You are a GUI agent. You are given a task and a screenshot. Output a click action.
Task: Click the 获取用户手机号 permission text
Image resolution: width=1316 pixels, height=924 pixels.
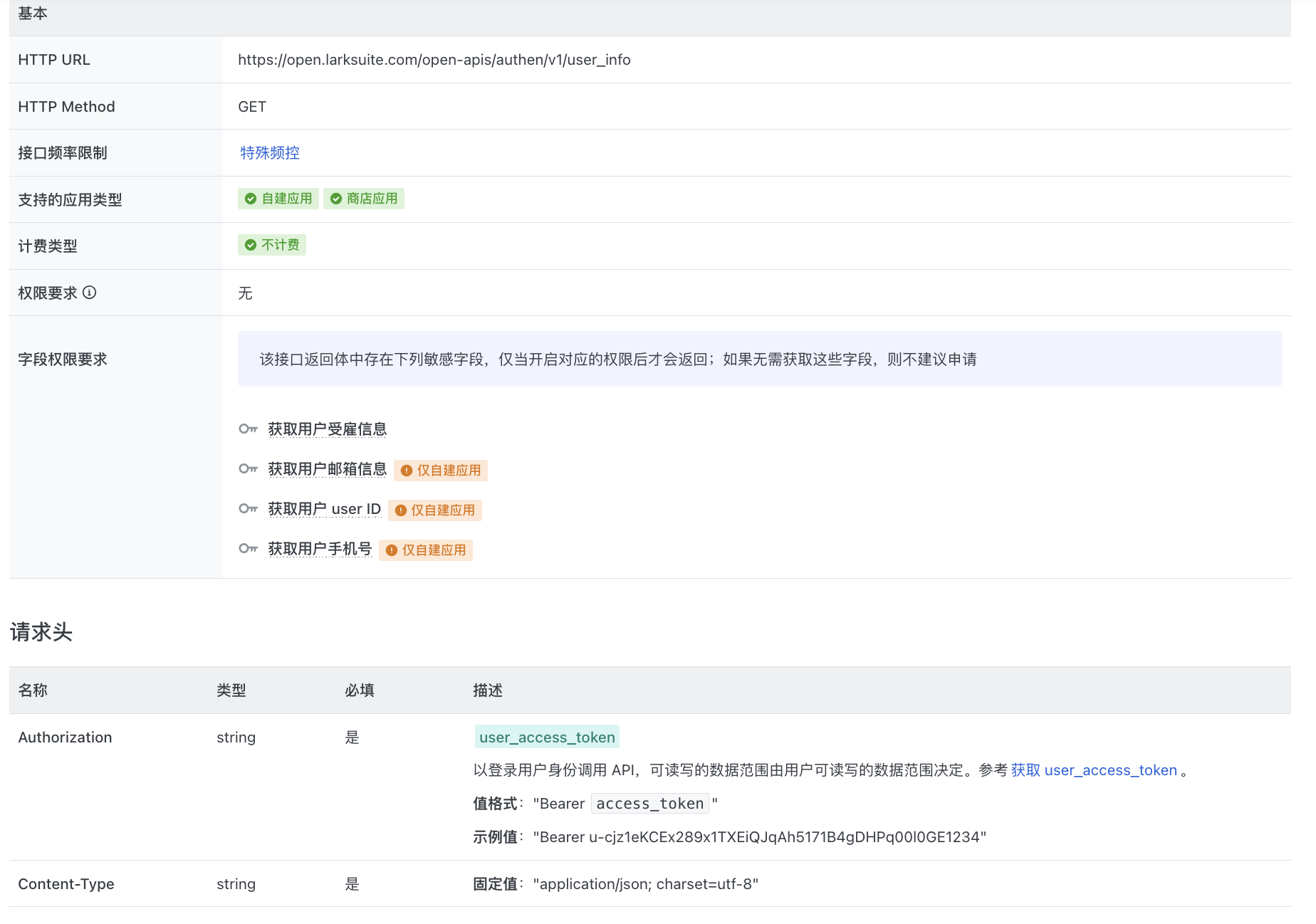[x=320, y=549]
